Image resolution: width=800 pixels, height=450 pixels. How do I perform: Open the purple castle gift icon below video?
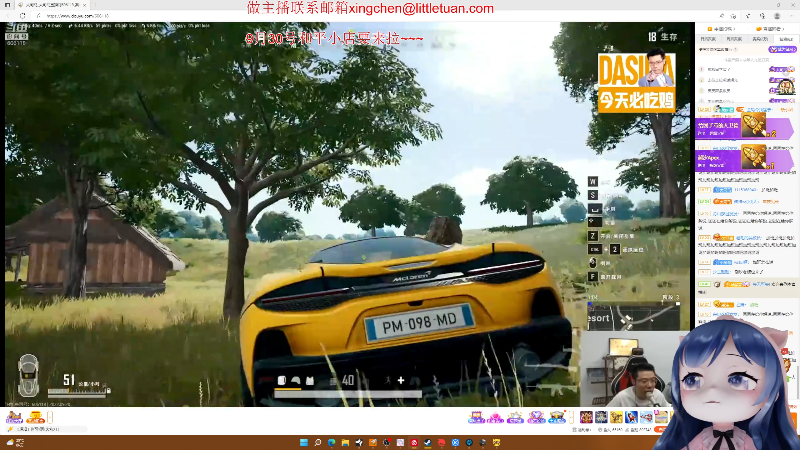point(14,417)
